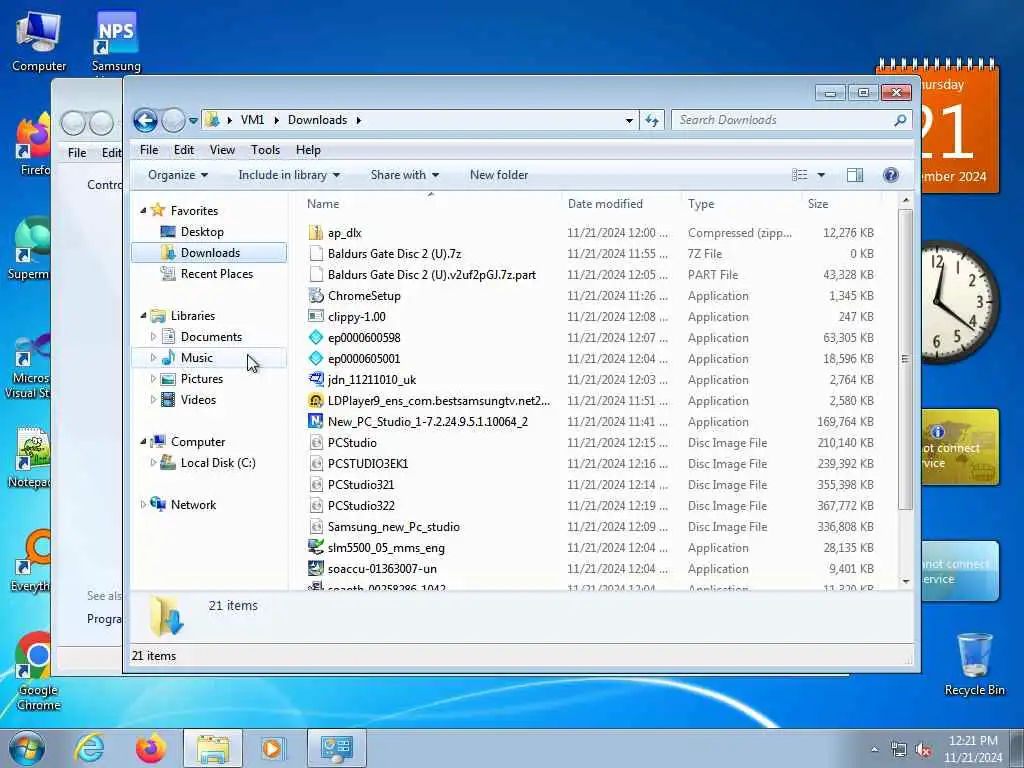This screenshot has width=1024, height=768.
Task: Open the Share with dropdown
Action: pos(405,175)
